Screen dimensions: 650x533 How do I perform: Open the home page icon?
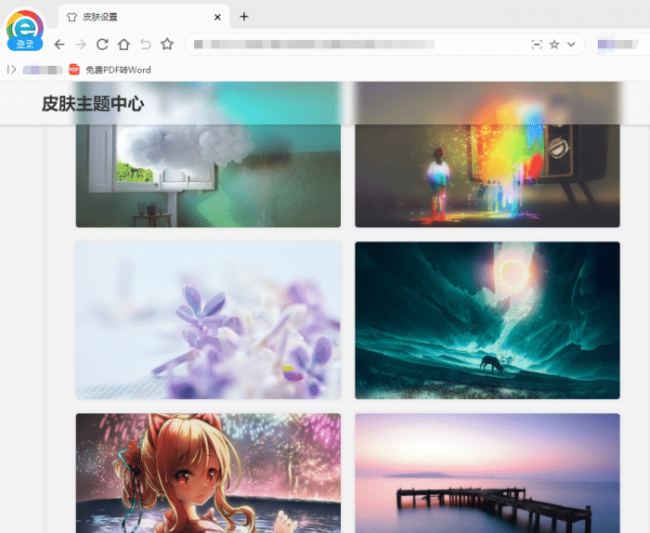pos(124,44)
